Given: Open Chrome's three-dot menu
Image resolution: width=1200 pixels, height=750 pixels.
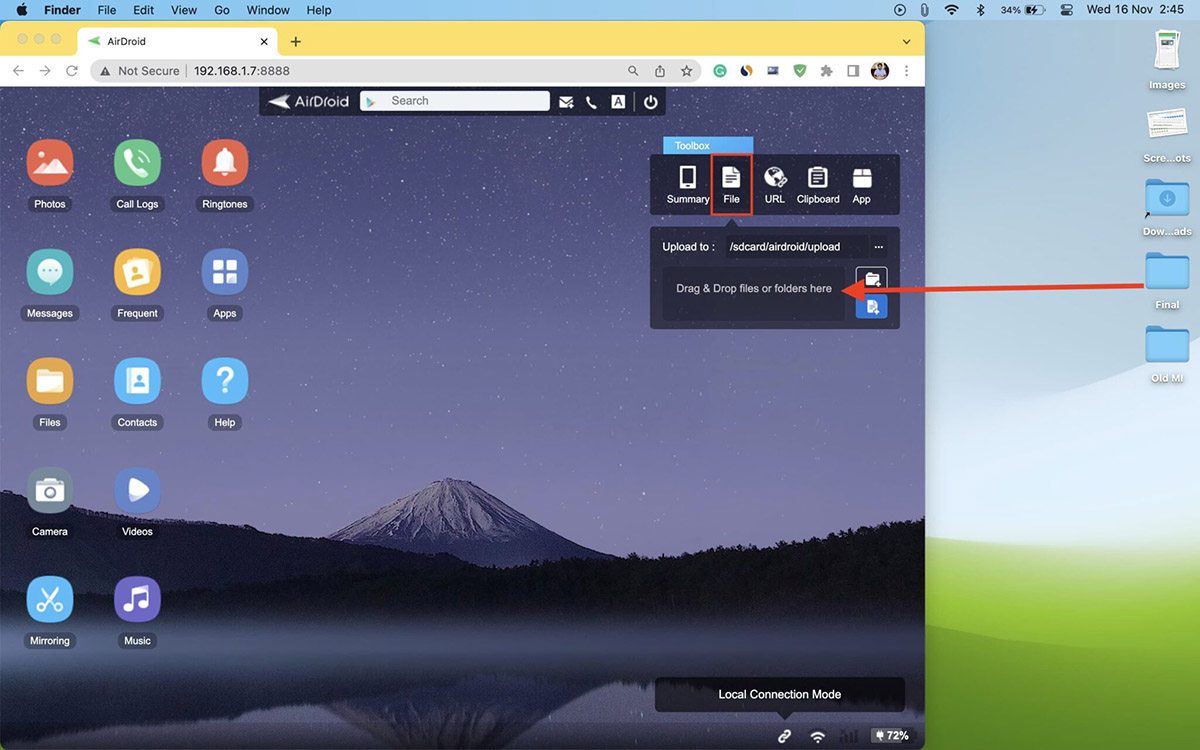Looking at the screenshot, I should [907, 71].
